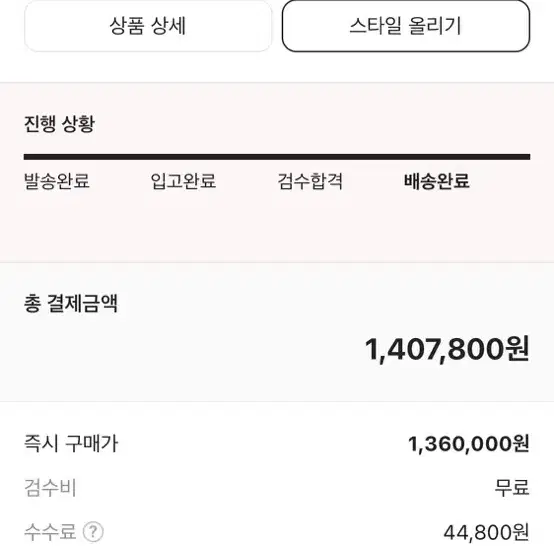Click the black progress bar under 진행 상황
The width and height of the screenshot is (554, 554).
click(277, 157)
